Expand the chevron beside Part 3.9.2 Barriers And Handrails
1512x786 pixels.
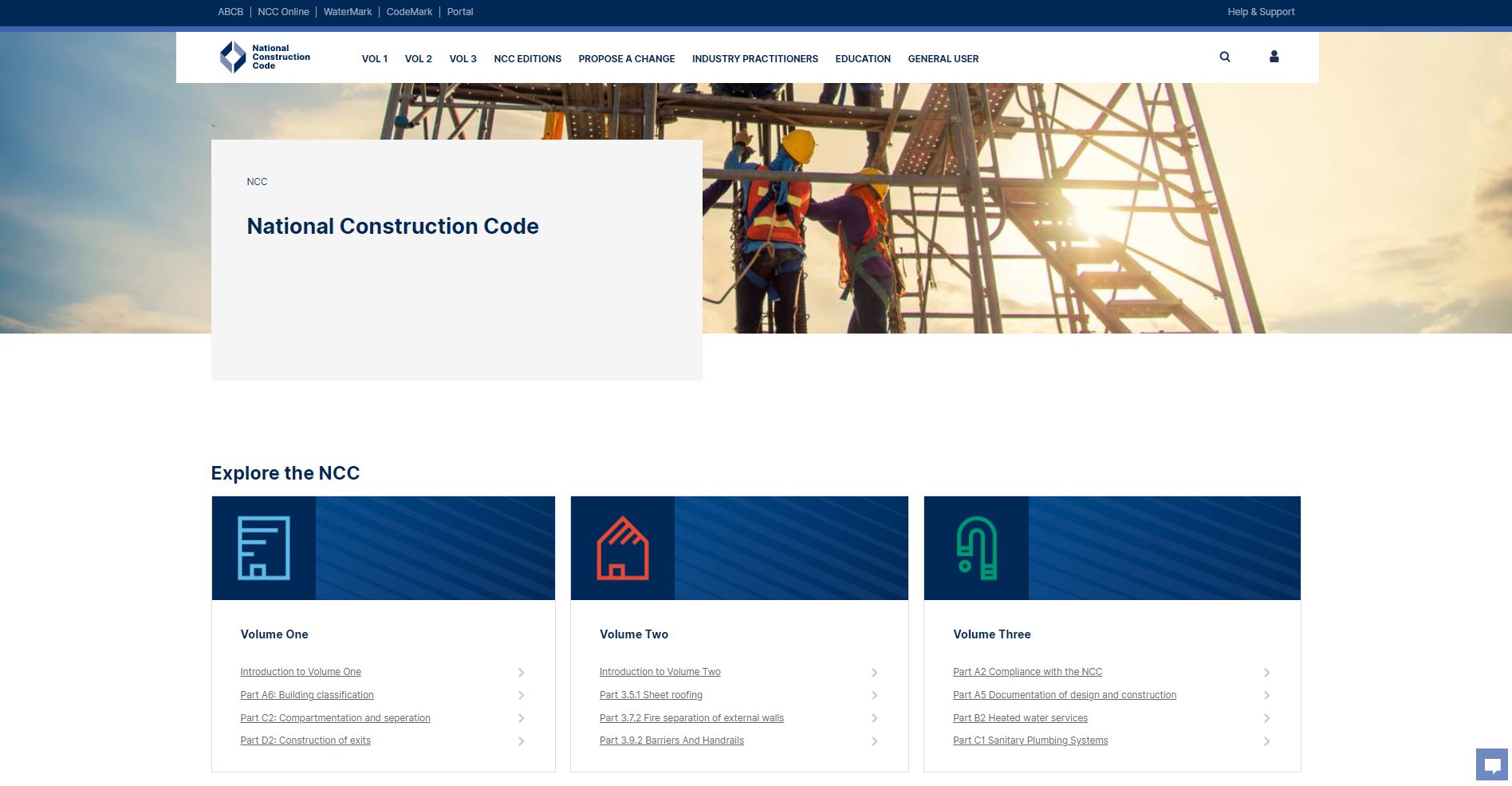875,741
